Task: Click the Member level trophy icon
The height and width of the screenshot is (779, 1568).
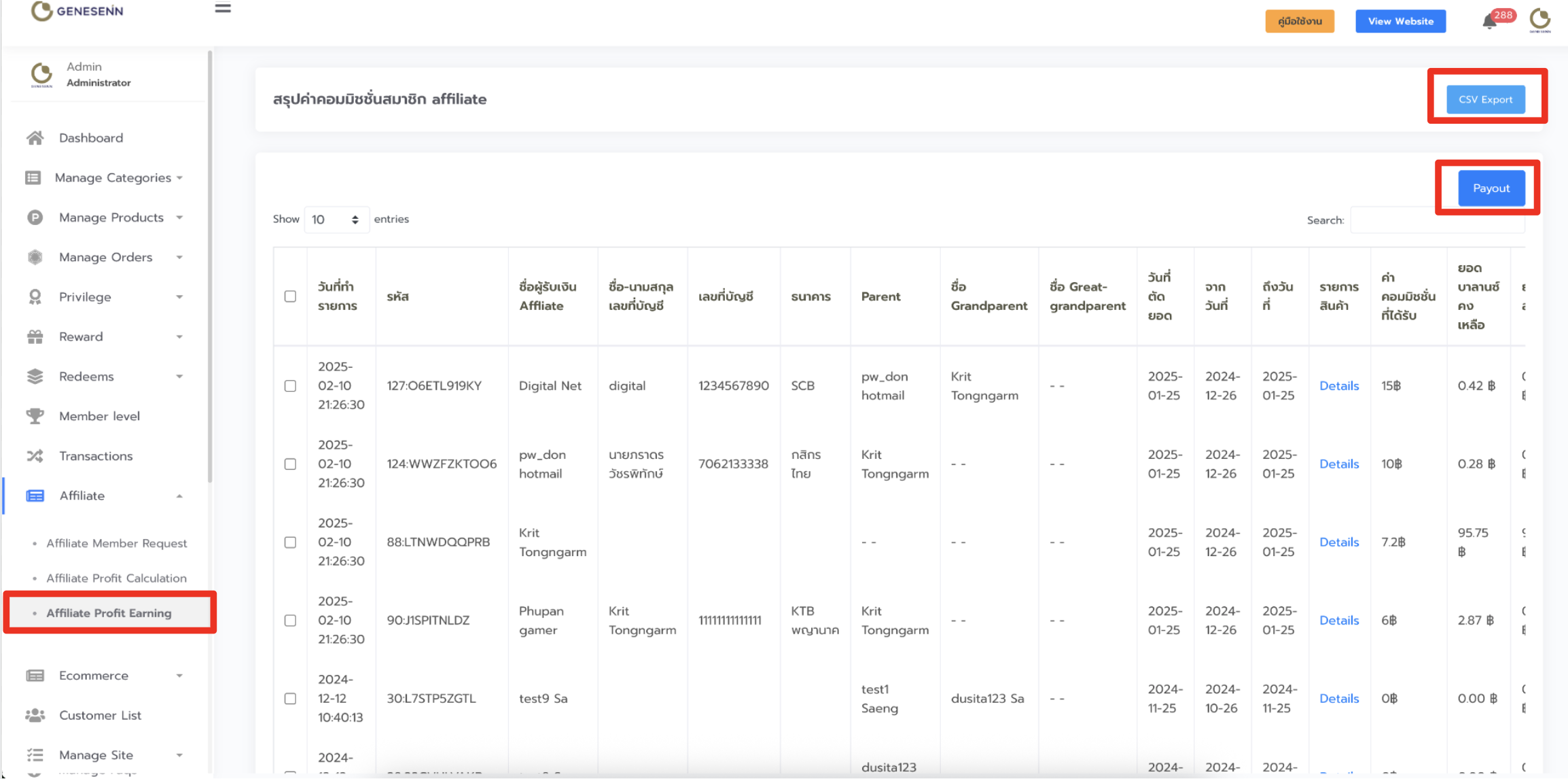Action: pyautogui.click(x=35, y=416)
